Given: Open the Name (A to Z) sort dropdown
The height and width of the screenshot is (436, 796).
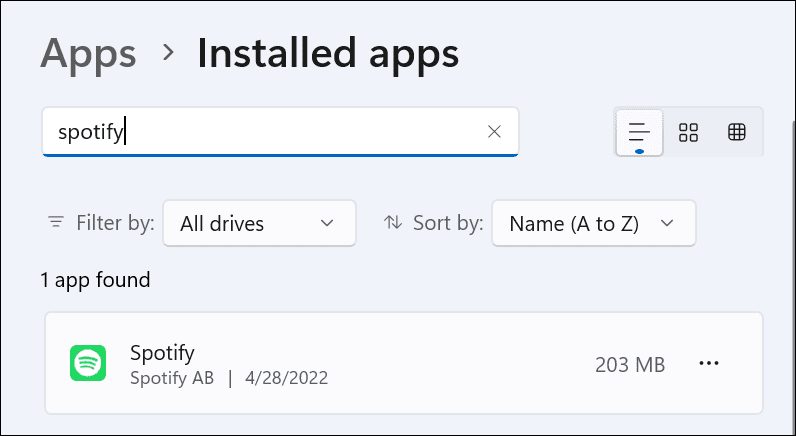Looking at the screenshot, I should (x=593, y=223).
